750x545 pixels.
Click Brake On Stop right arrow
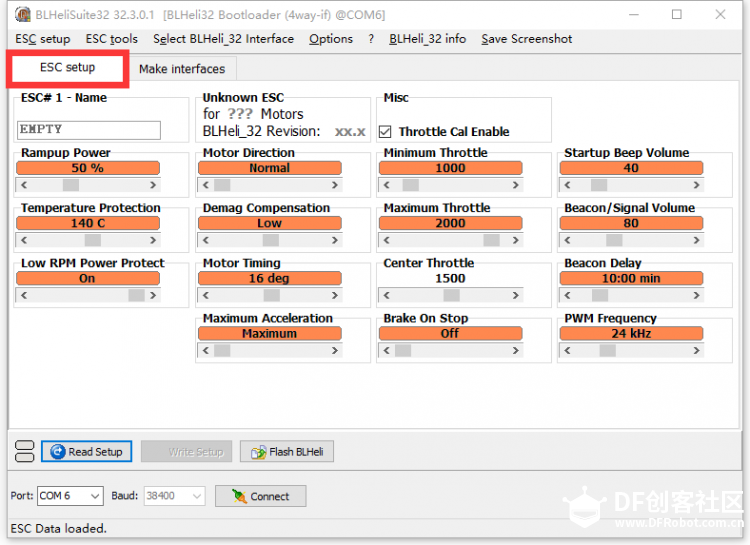[x=516, y=350]
